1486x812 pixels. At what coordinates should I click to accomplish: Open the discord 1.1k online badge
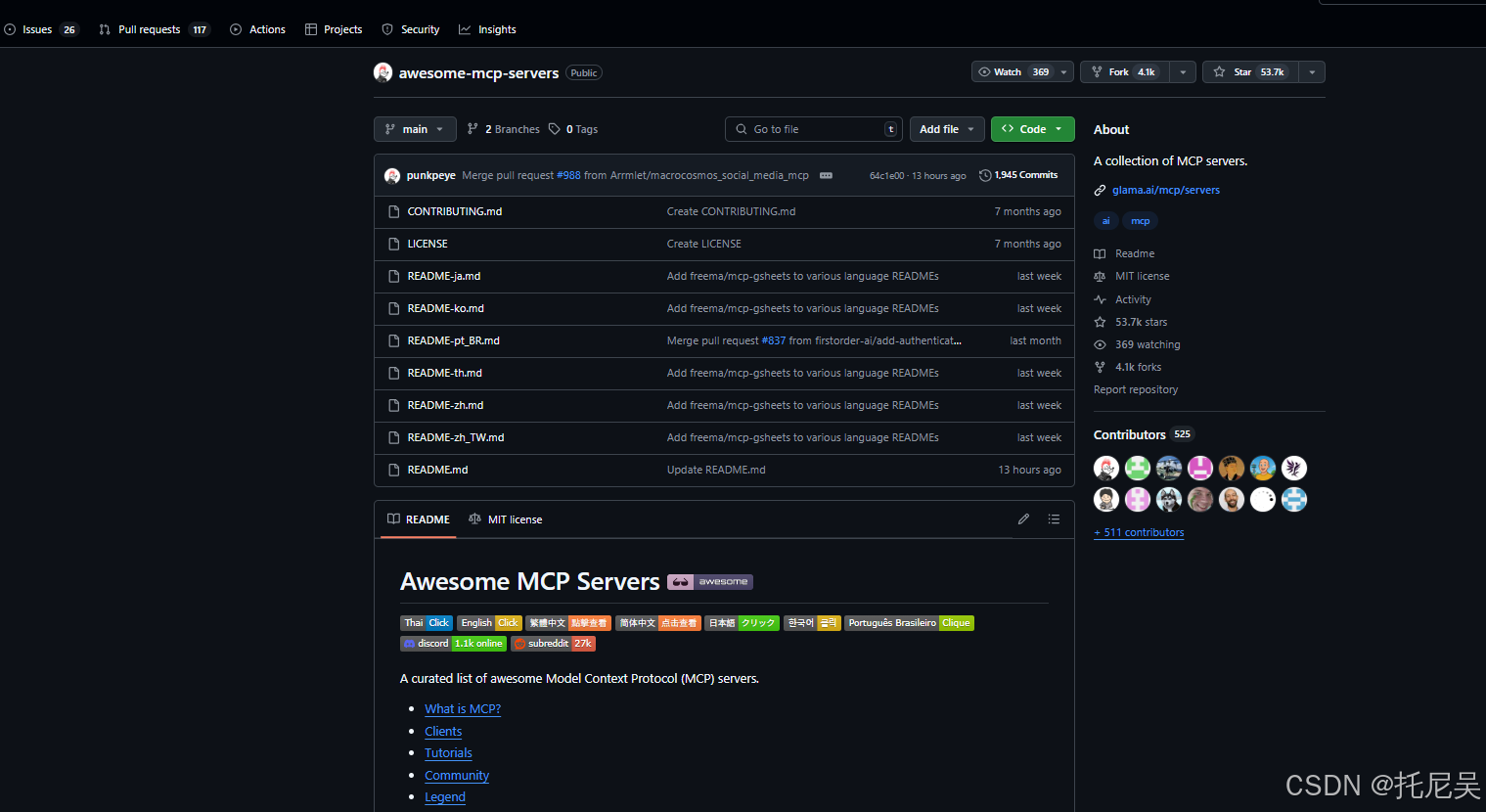pyautogui.click(x=454, y=644)
